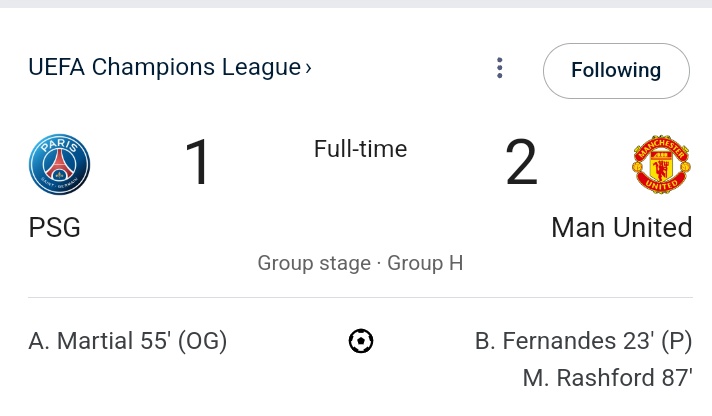The image size is (712, 416).
Task: Click the gray strip above the card
Action: (x=356, y=4)
